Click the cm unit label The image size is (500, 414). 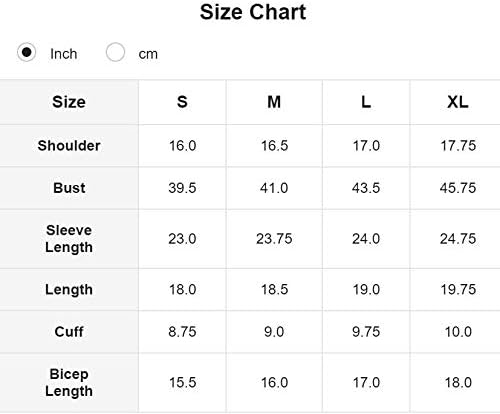click(x=148, y=54)
